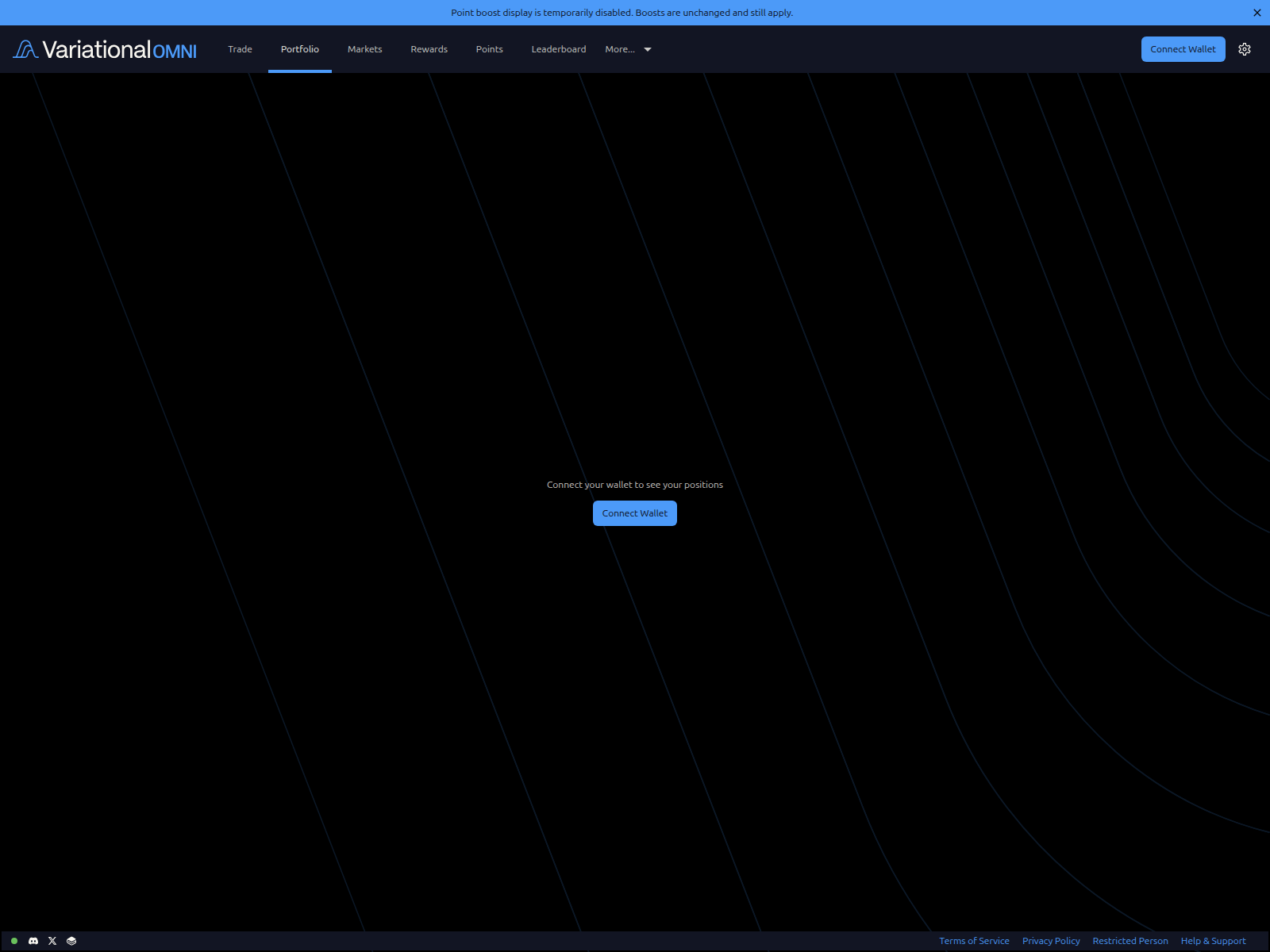This screenshot has width=1270, height=952.
Task: Check the Restricted Person notice
Action: click(x=1130, y=940)
